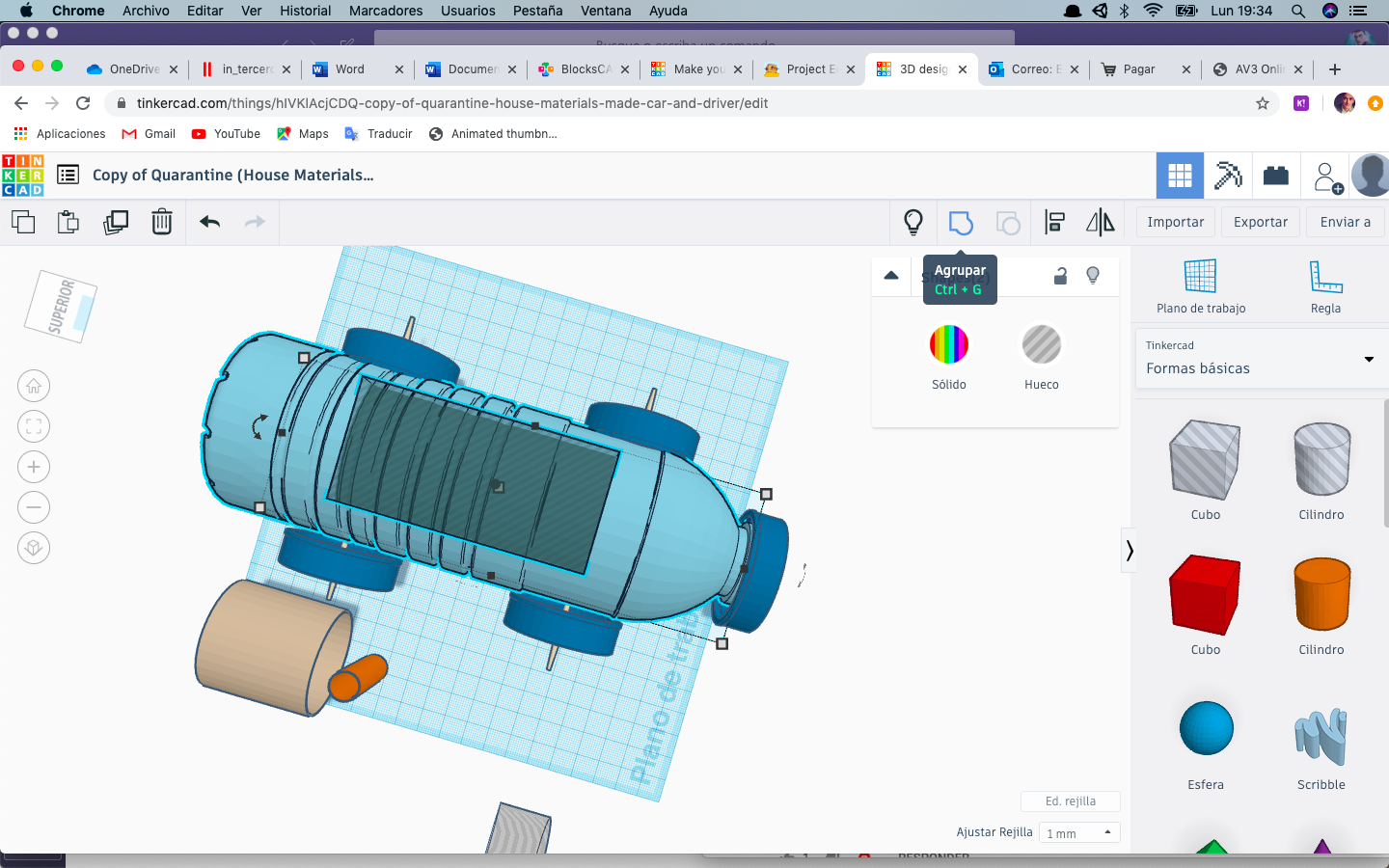Invite a collaborator with add-person icon
Image resolution: width=1389 pixels, height=868 pixels.
pos(1326,176)
